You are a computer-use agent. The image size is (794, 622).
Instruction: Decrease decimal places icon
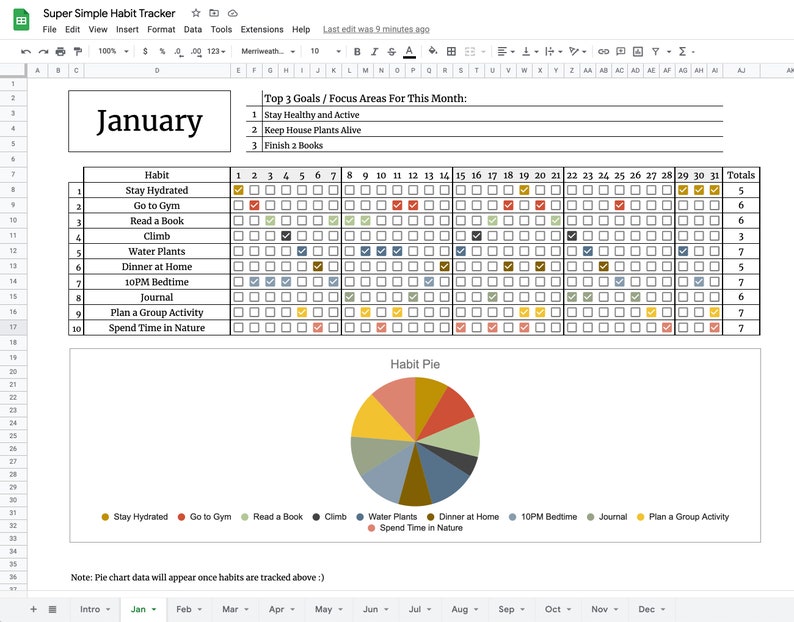pyautogui.click(x=178, y=51)
